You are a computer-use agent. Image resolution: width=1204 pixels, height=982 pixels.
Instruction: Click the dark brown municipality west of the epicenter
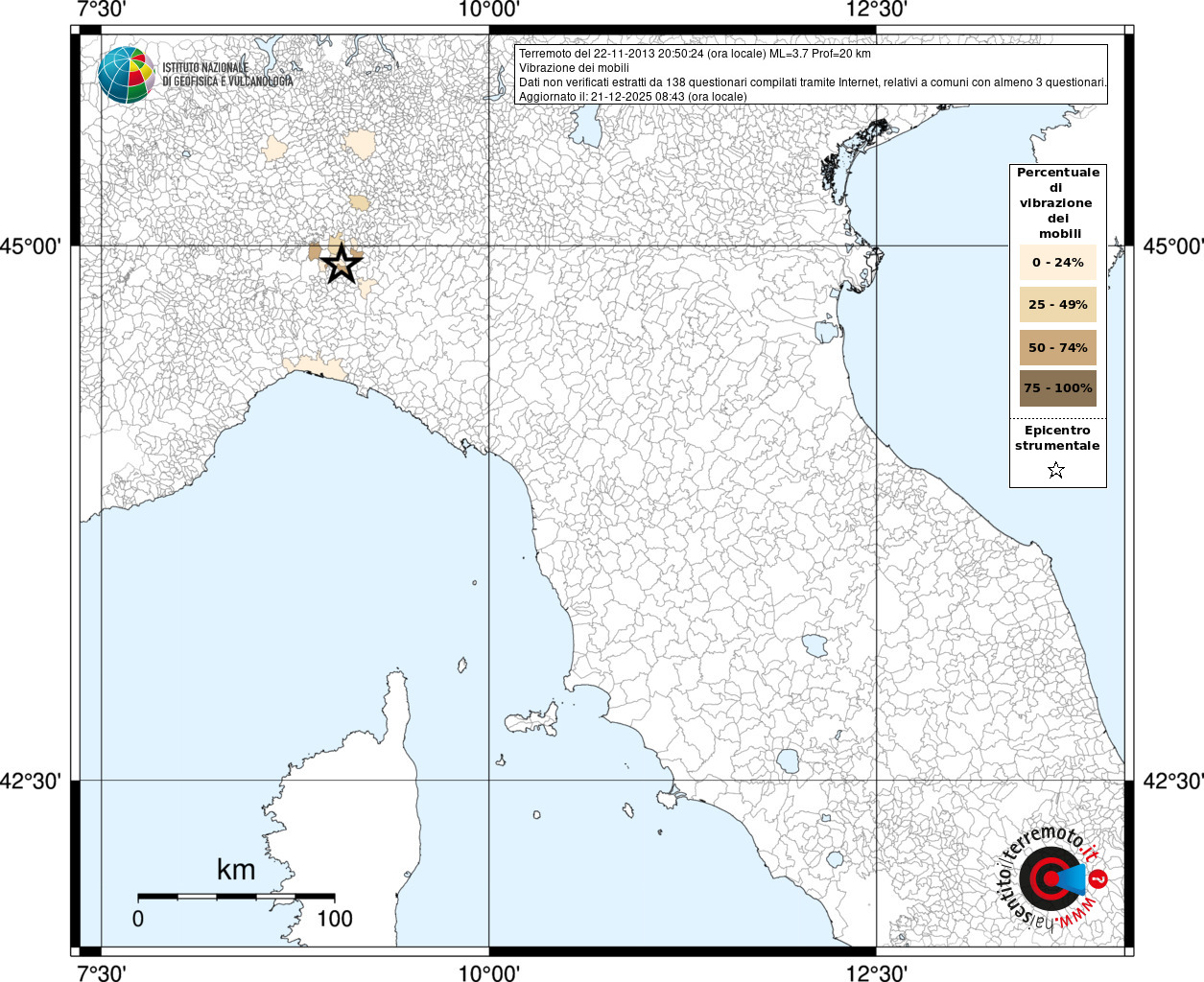315,251
